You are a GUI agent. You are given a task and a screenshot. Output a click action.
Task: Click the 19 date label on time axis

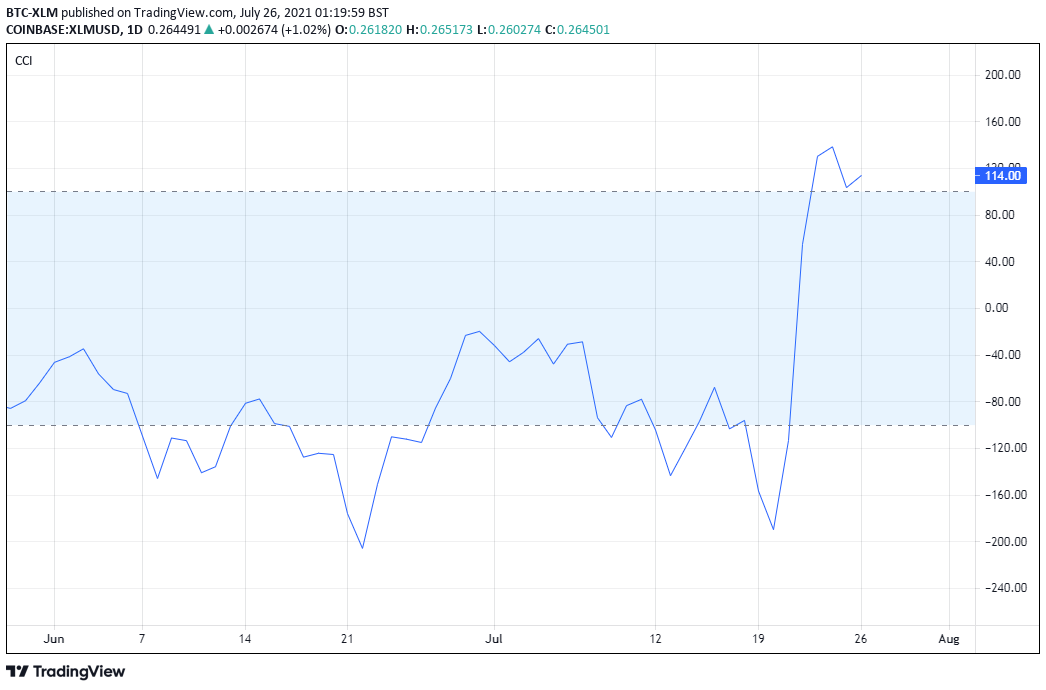coord(758,639)
